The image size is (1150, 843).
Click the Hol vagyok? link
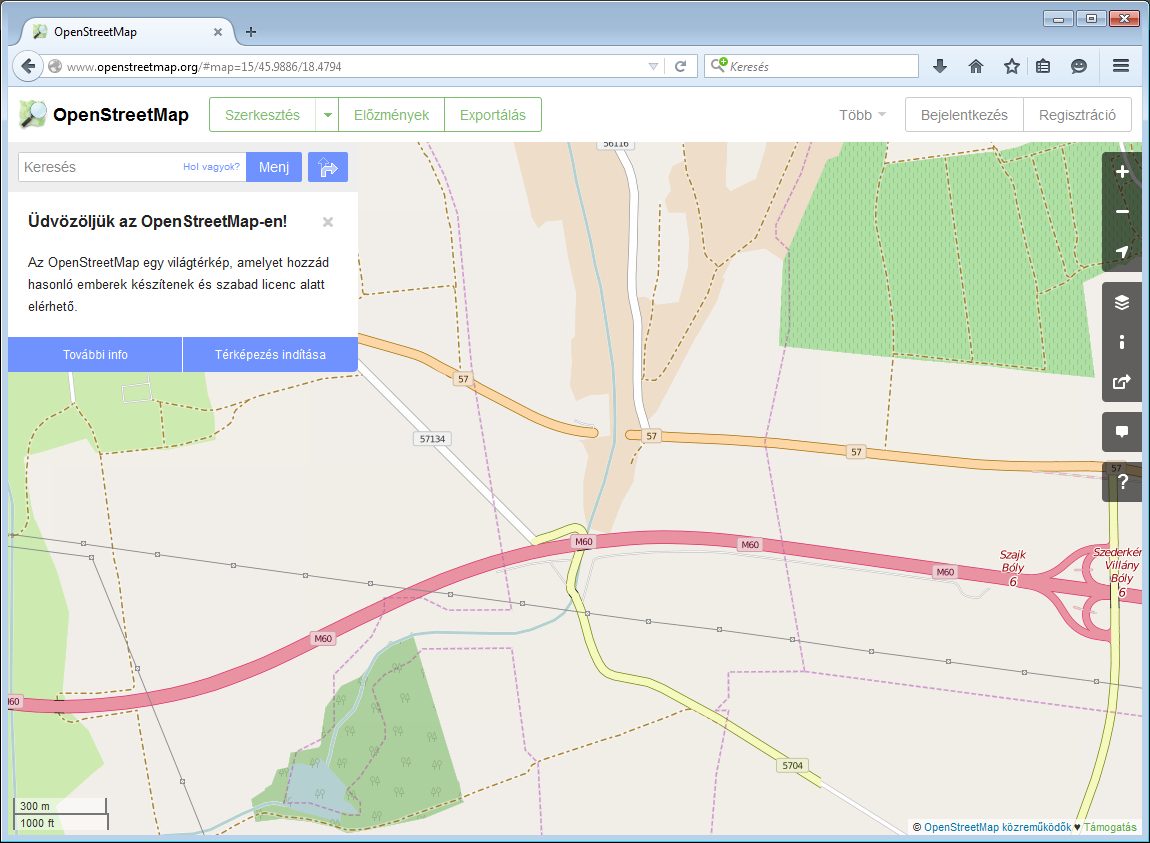coord(211,167)
